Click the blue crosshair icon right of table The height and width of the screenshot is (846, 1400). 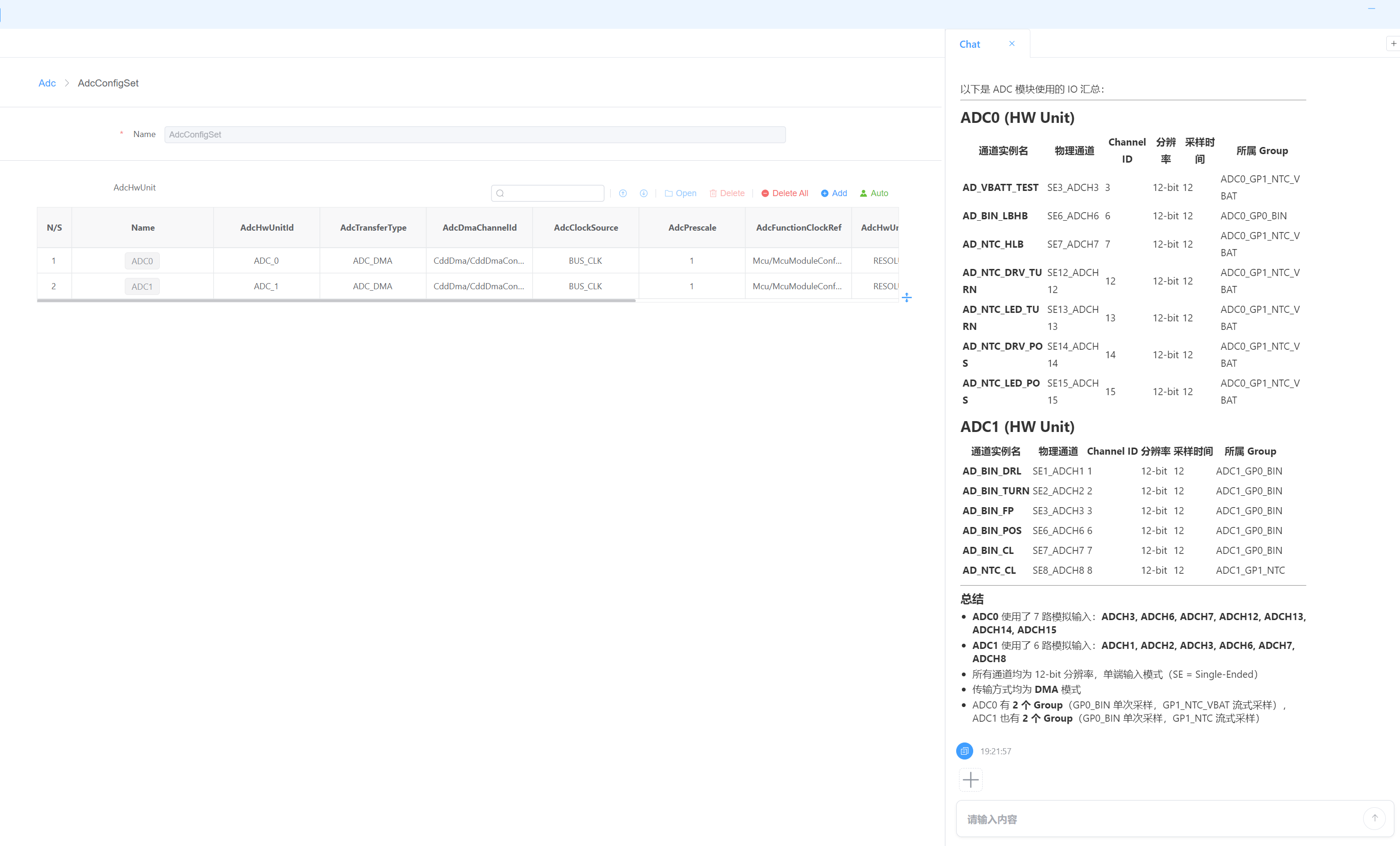pos(906,297)
